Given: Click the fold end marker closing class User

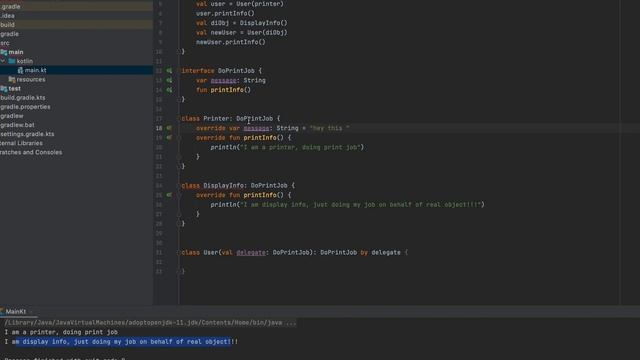Looking at the screenshot, I should pyautogui.click(x=179, y=271).
